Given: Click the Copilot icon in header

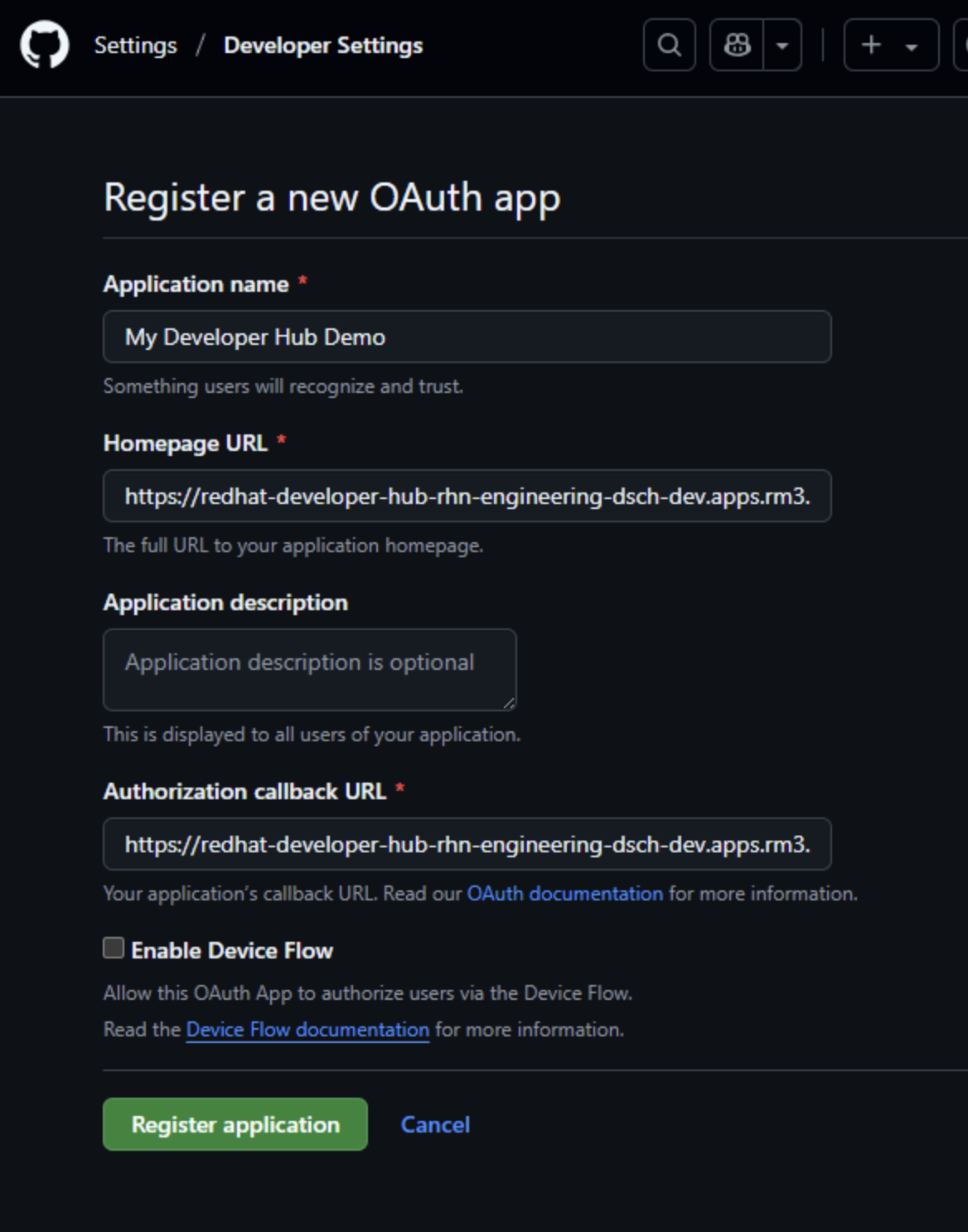Looking at the screenshot, I should point(737,45).
